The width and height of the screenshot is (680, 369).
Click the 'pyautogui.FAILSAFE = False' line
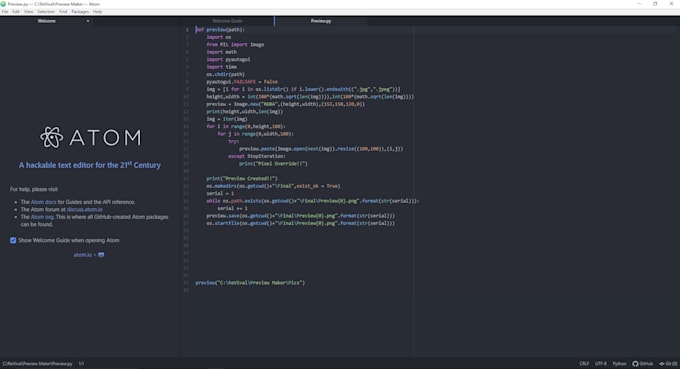(242, 82)
